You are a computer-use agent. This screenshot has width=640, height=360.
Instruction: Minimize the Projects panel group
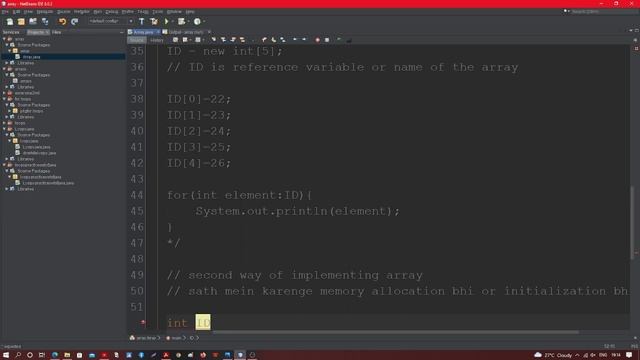(122, 32)
